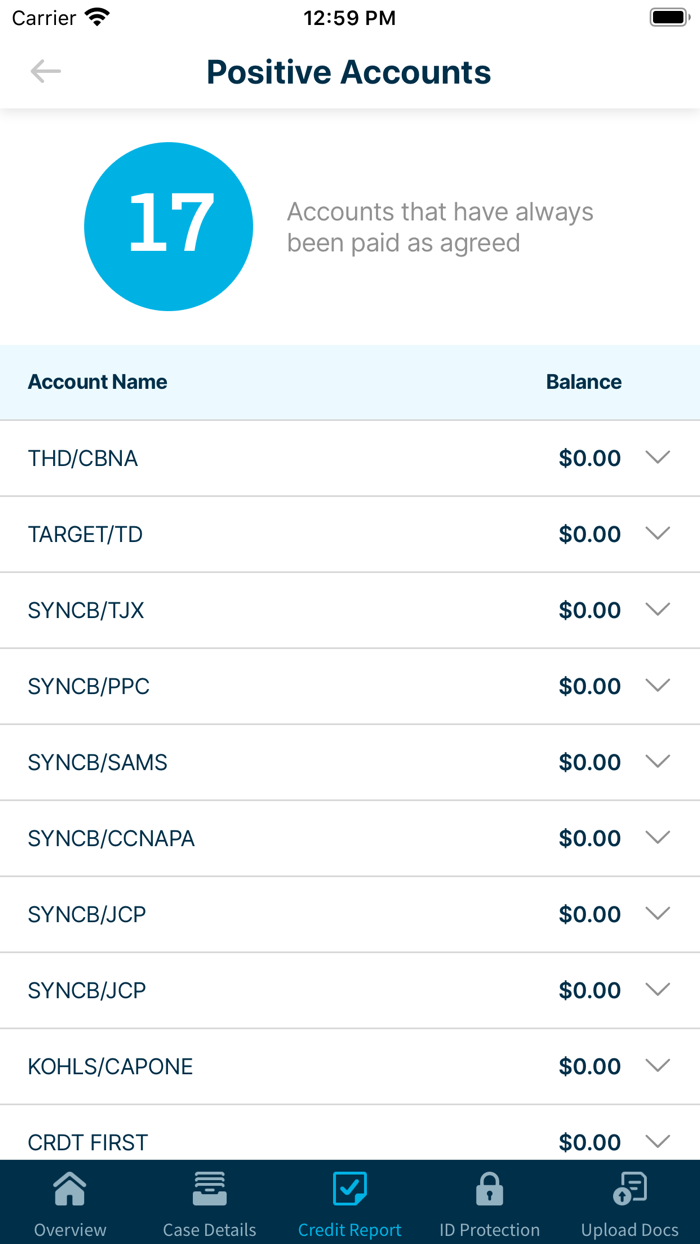Tap the Case Details drawer icon
The image size is (700, 1244).
tap(210, 1189)
